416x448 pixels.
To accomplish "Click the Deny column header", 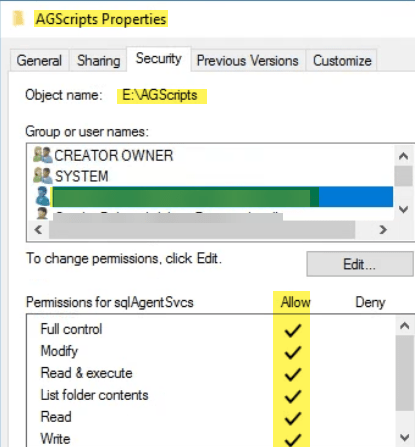I will (370, 302).
